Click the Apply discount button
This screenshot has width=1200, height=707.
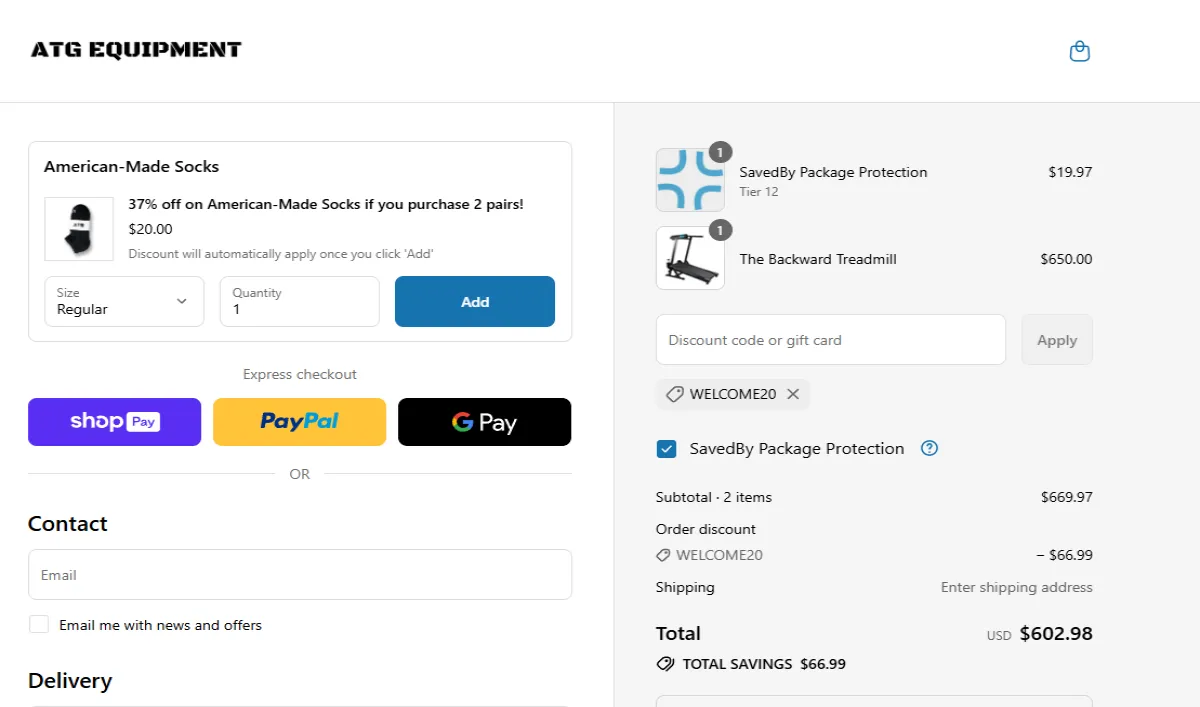1056,339
